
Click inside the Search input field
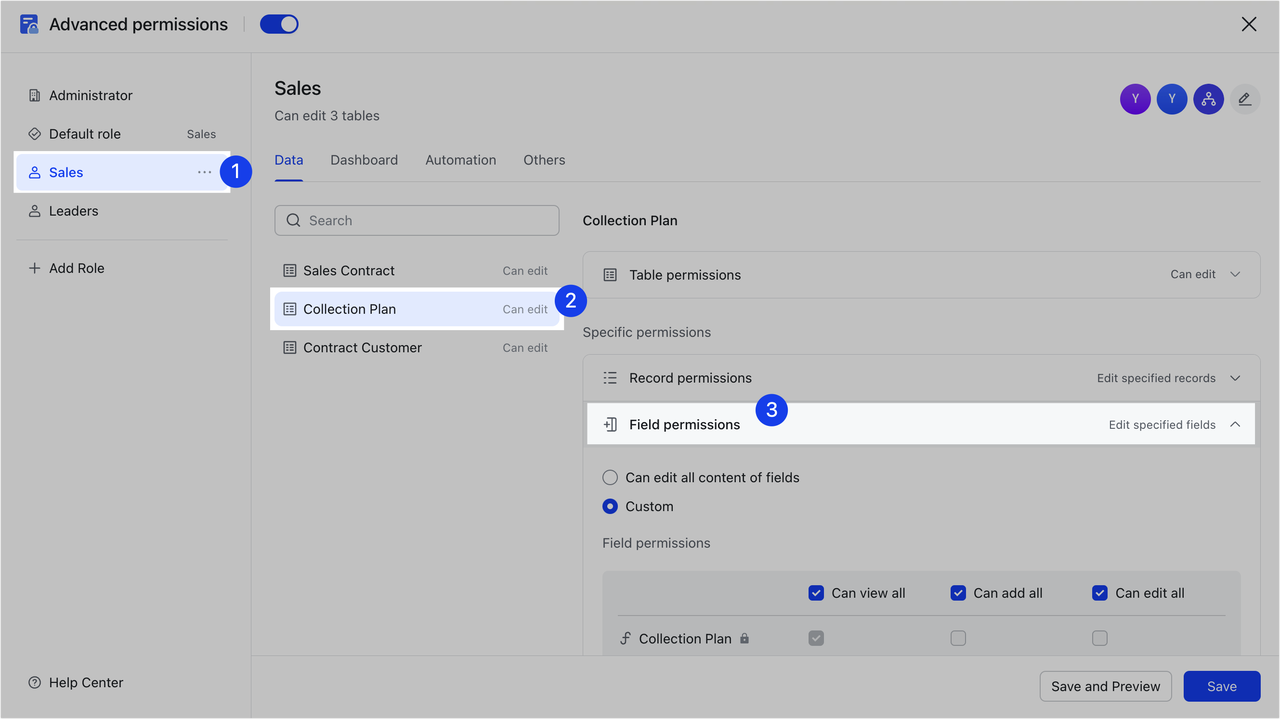(x=416, y=220)
